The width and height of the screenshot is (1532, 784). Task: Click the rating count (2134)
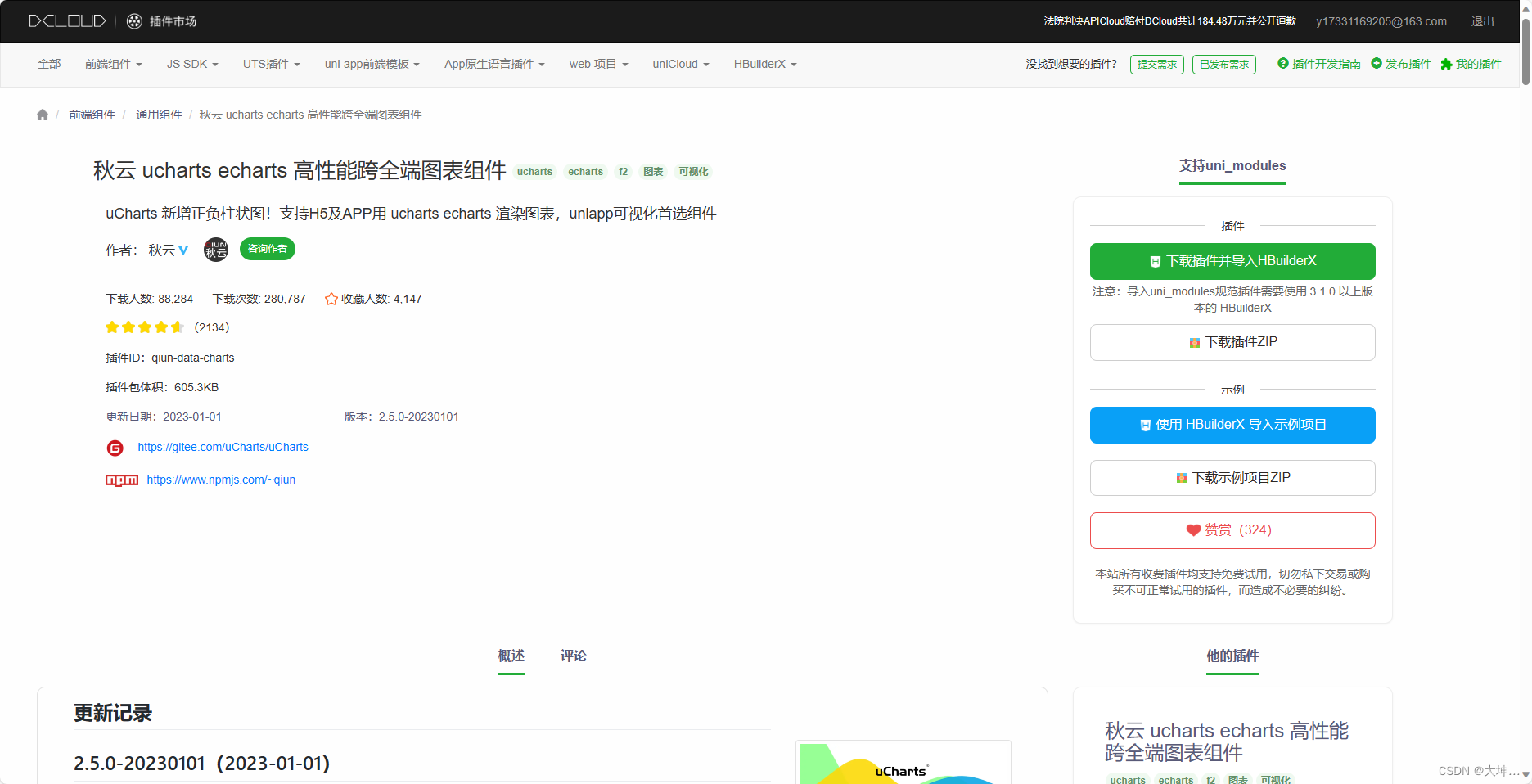212,327
